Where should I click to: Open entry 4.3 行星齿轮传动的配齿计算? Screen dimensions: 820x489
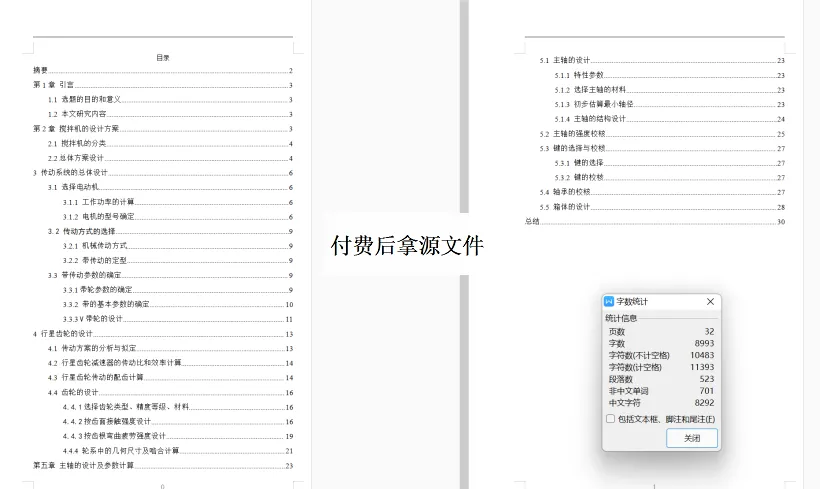pyautogui.click(x=170, y=378)
